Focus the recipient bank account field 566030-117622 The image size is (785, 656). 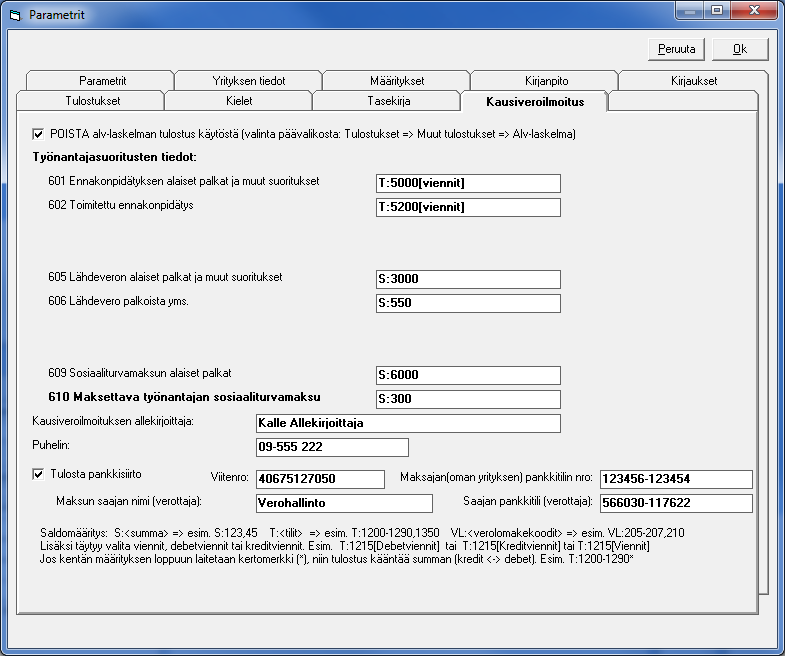(x=676, y=503)
